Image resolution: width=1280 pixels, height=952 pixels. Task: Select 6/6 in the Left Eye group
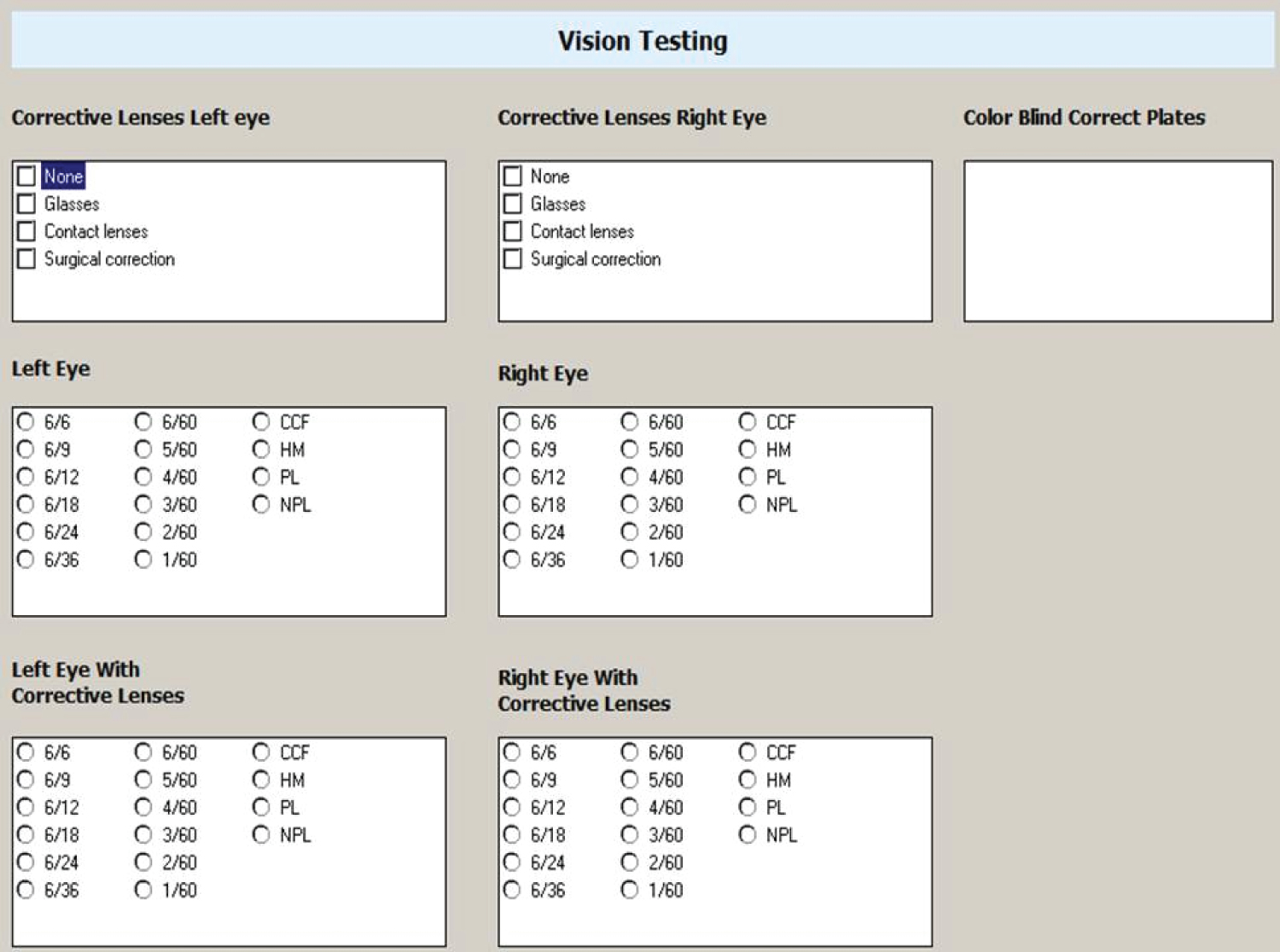[x=26, y=422]
